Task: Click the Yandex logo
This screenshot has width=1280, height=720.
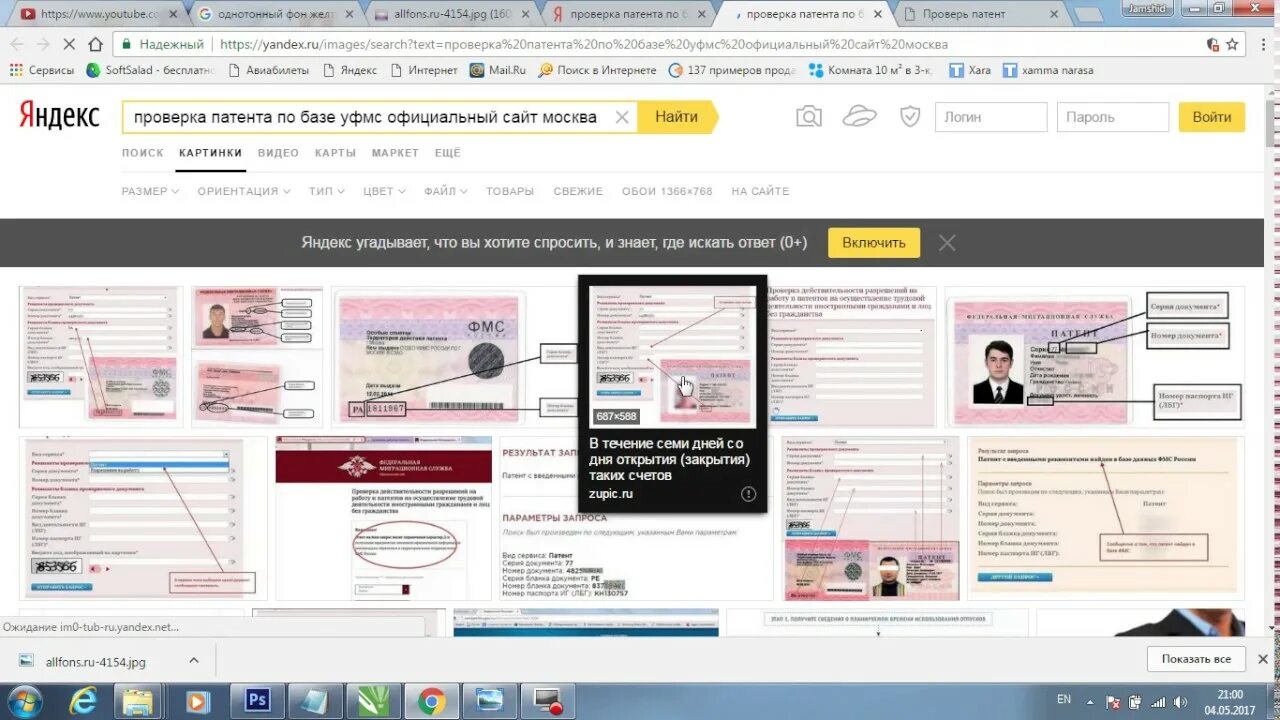Action: tap(59, 116)
